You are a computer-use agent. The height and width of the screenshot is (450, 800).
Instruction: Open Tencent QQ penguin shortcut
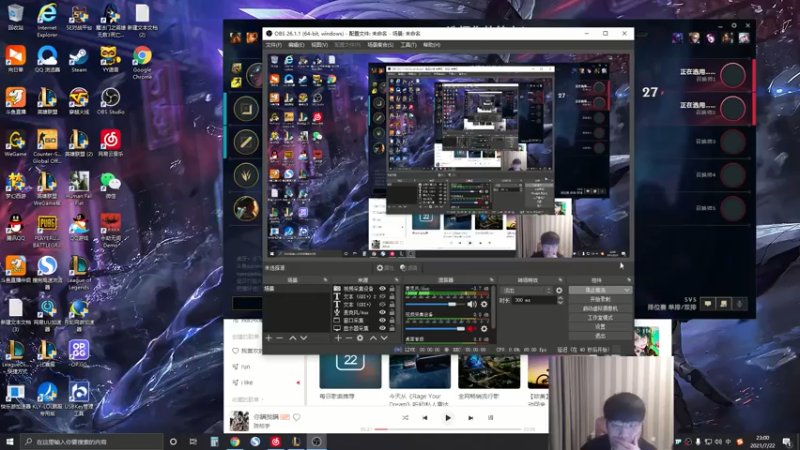15,228
